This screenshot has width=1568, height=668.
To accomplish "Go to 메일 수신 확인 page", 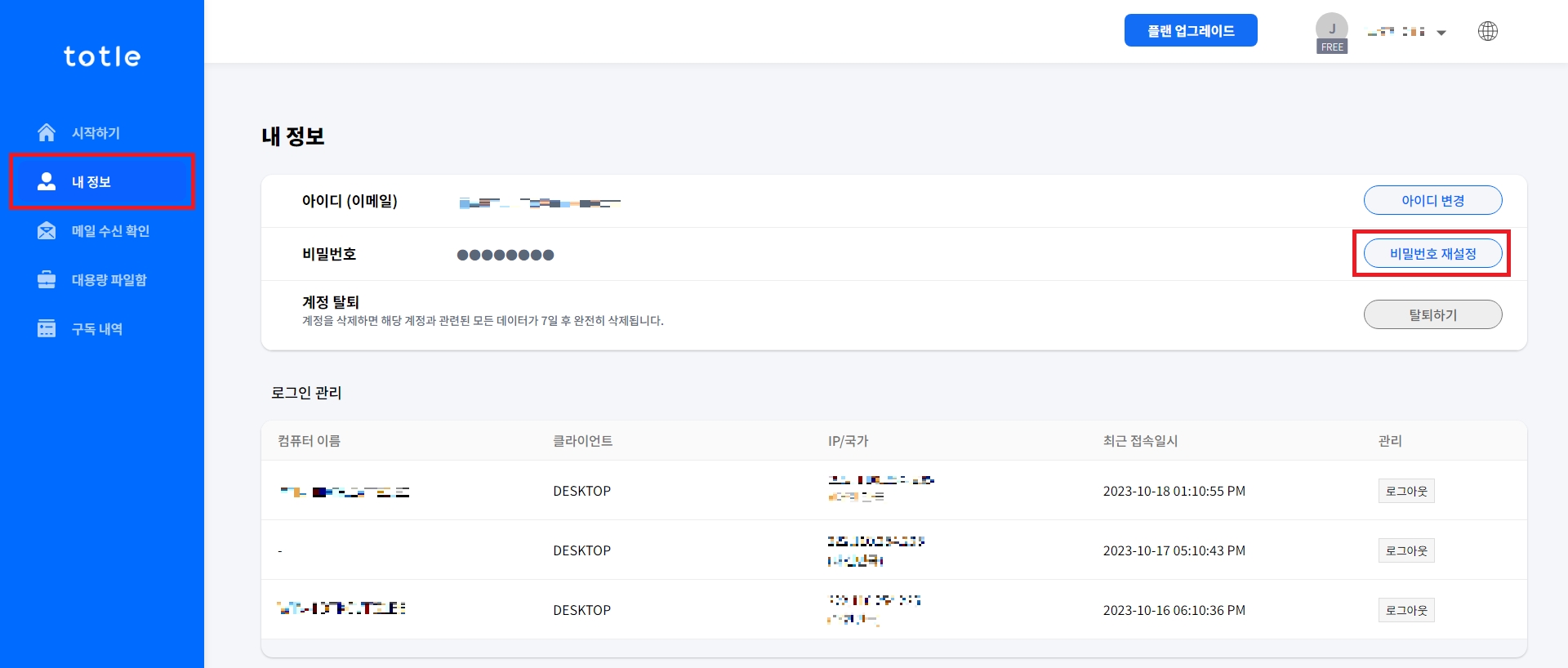I will 110,231.
